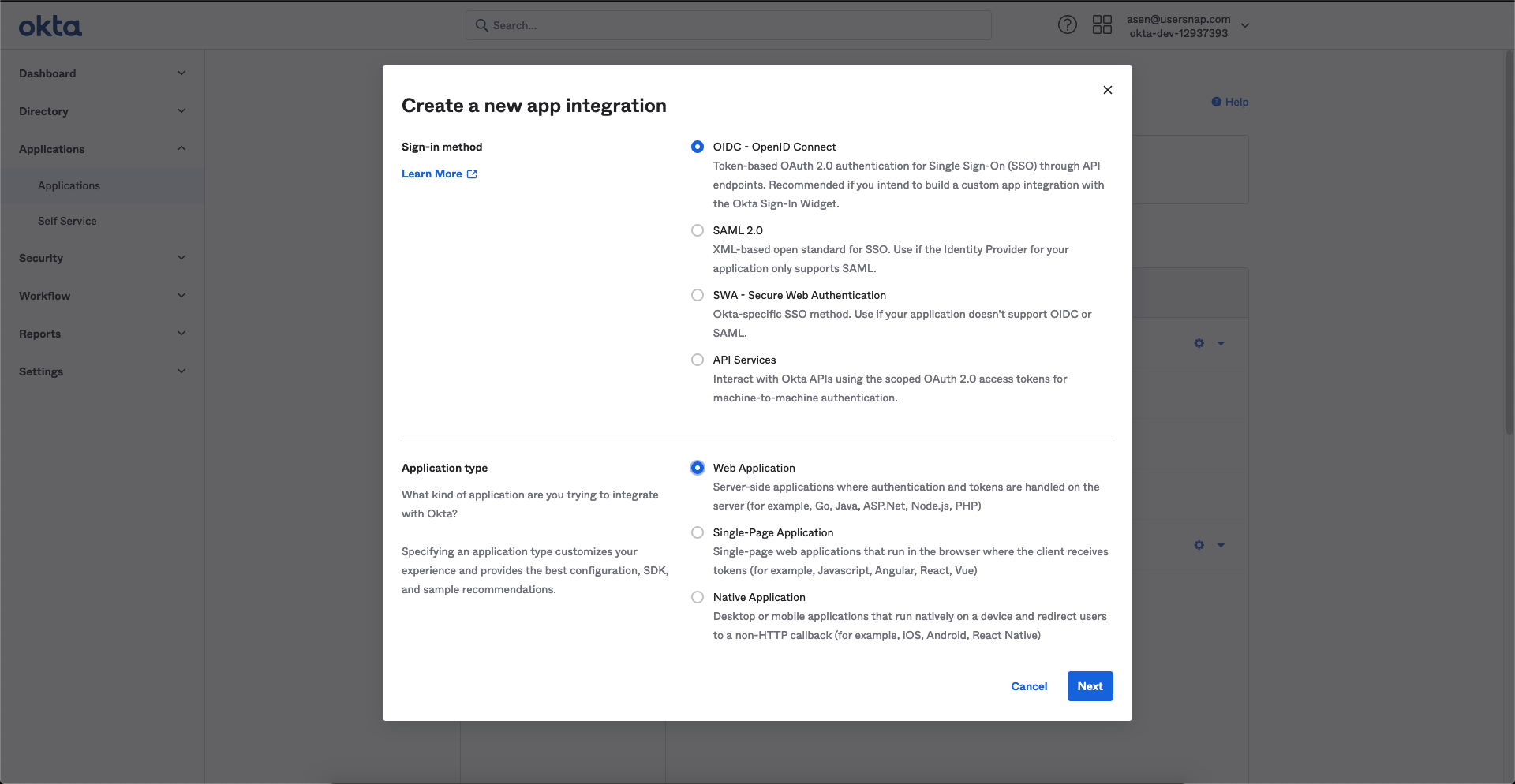Select SAML 2.0 sign-in method

point(698,230)
